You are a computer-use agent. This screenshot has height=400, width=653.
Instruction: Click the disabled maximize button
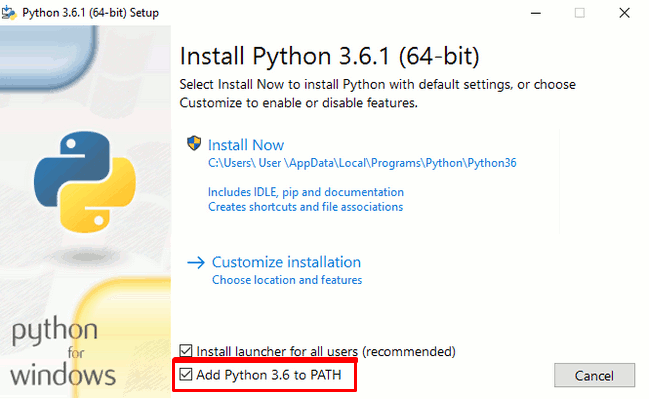tap(580, 13)
